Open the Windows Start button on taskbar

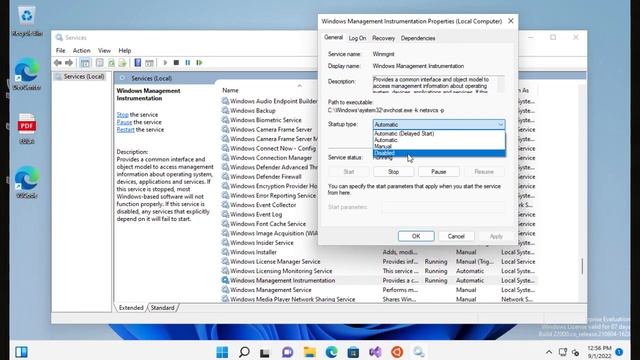click(x=222, y=352)
